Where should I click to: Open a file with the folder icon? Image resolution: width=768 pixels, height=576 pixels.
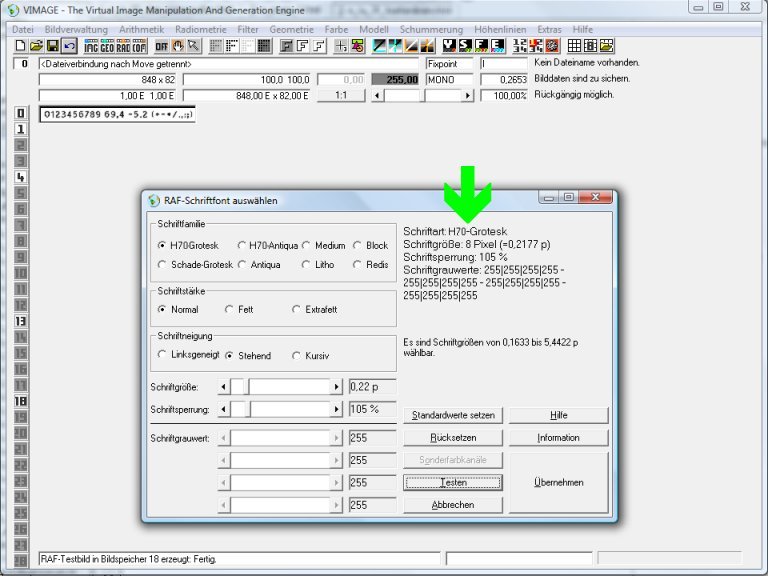[36, 46]
